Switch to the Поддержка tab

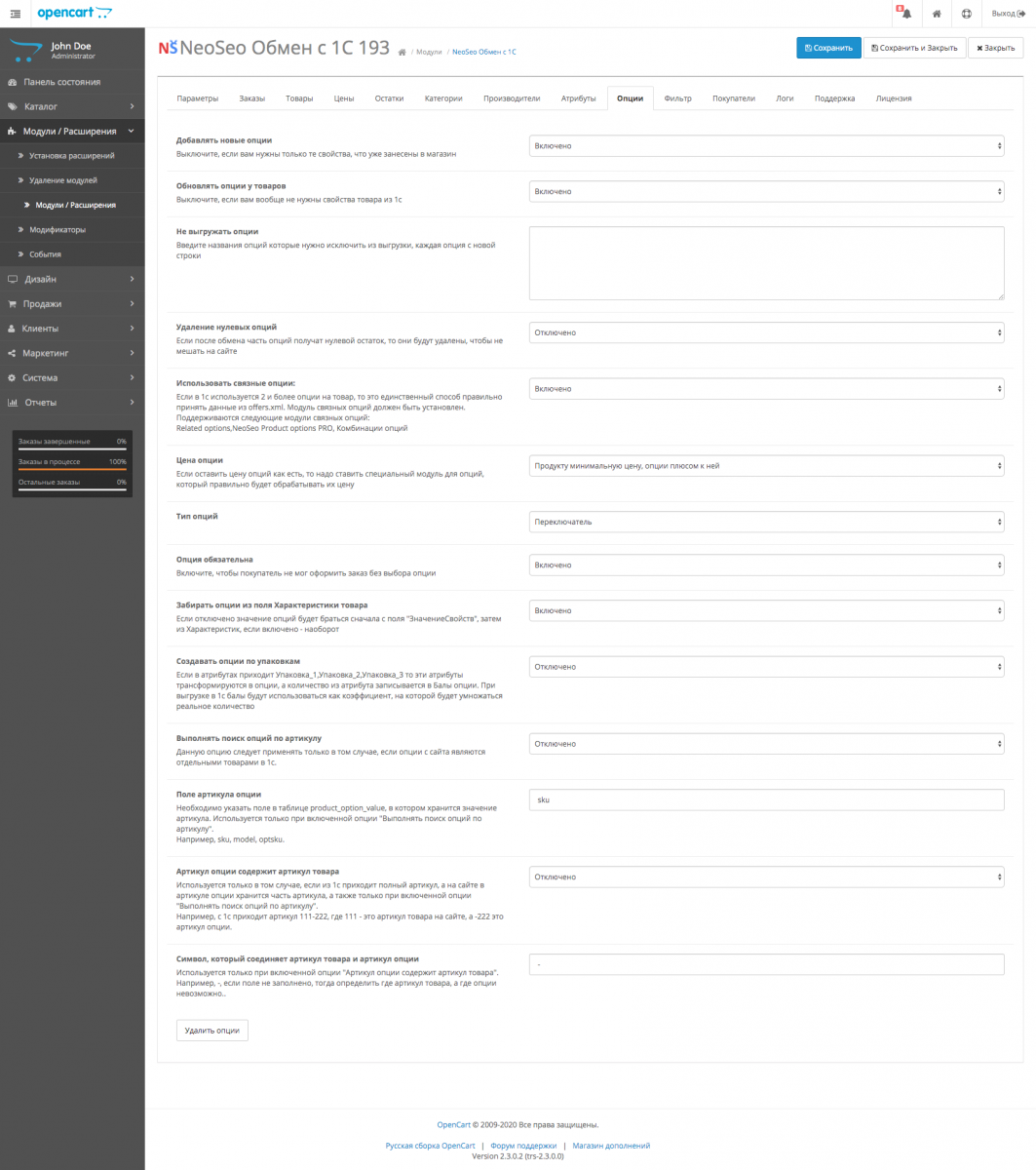coord(834,98)
